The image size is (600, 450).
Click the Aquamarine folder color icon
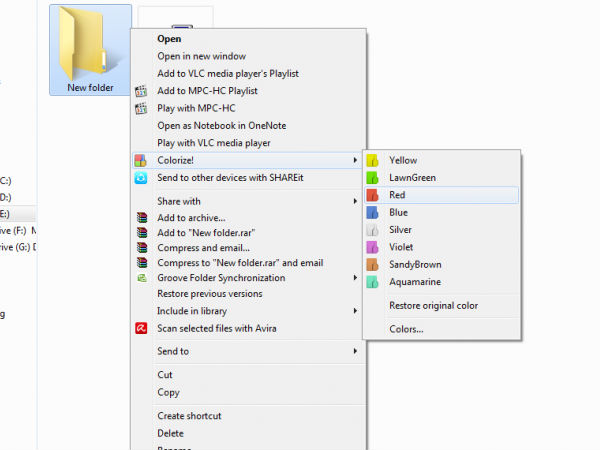point(372,282)
